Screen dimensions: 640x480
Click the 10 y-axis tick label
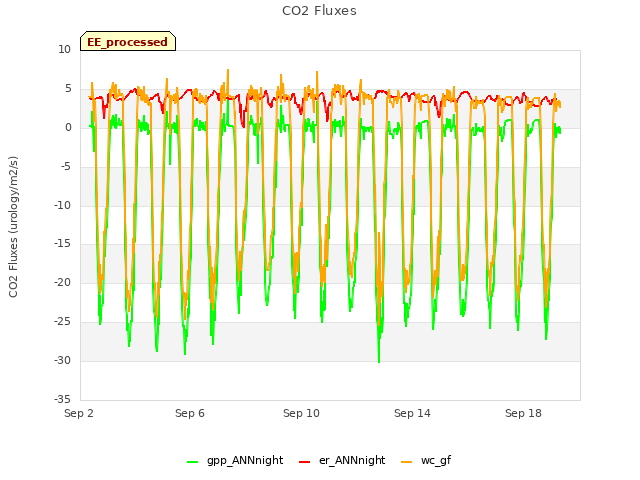click(64, 50)
